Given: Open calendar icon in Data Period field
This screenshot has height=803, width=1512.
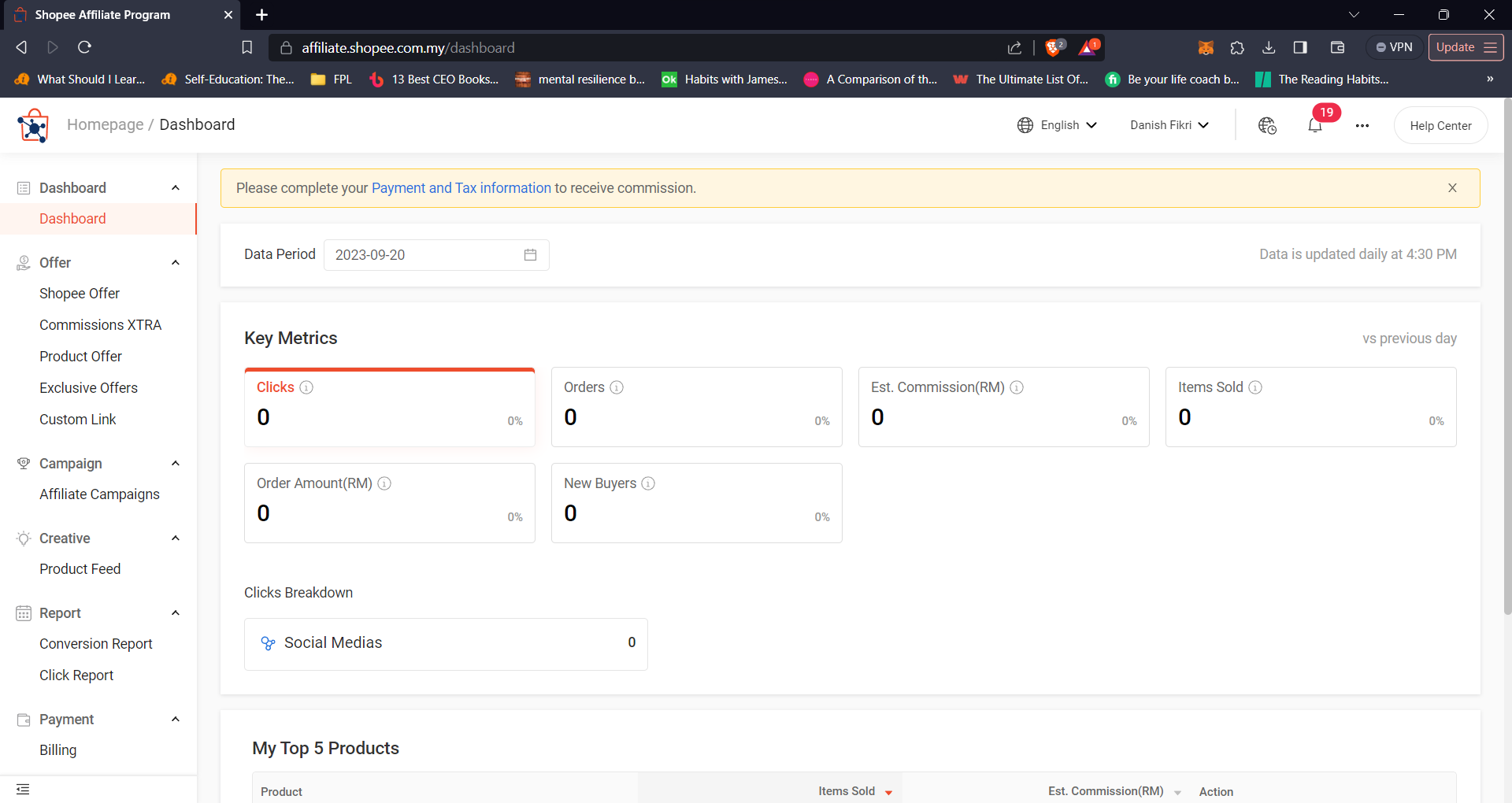Looking at the screenshot, I should click(530, 255).
